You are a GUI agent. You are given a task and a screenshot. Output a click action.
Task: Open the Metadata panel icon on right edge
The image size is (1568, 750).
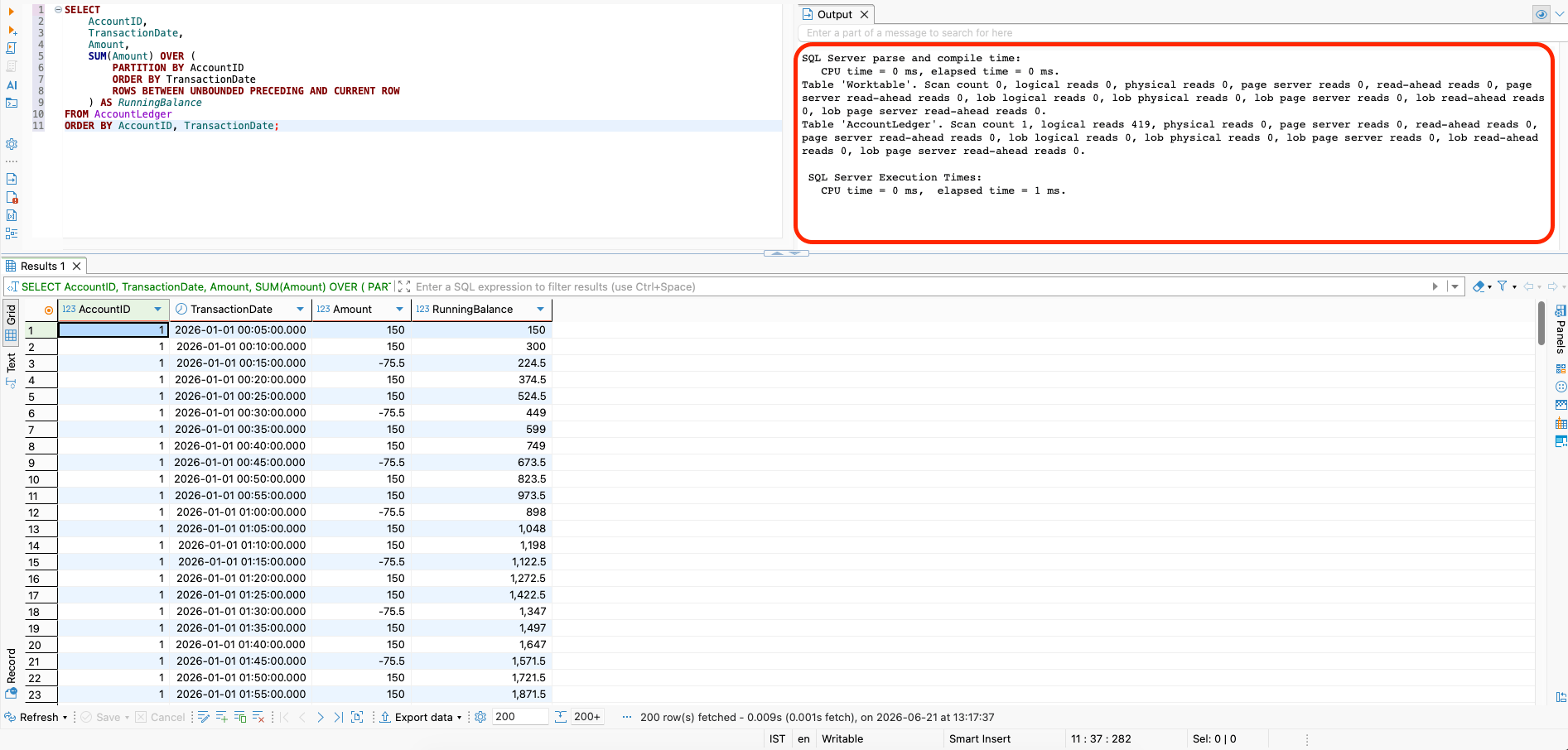[x=1561, y=405]
